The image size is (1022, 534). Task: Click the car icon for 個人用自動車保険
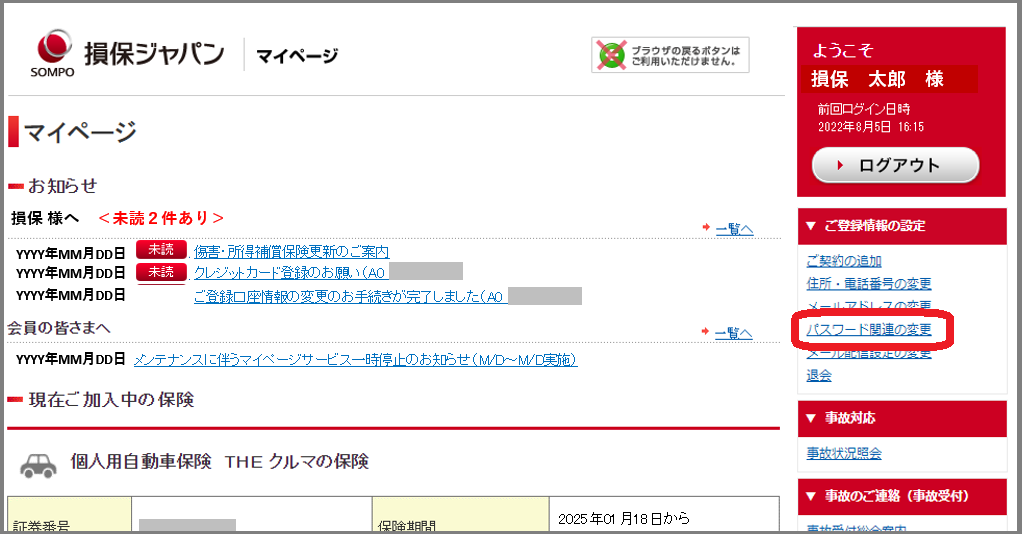(38, 465)
